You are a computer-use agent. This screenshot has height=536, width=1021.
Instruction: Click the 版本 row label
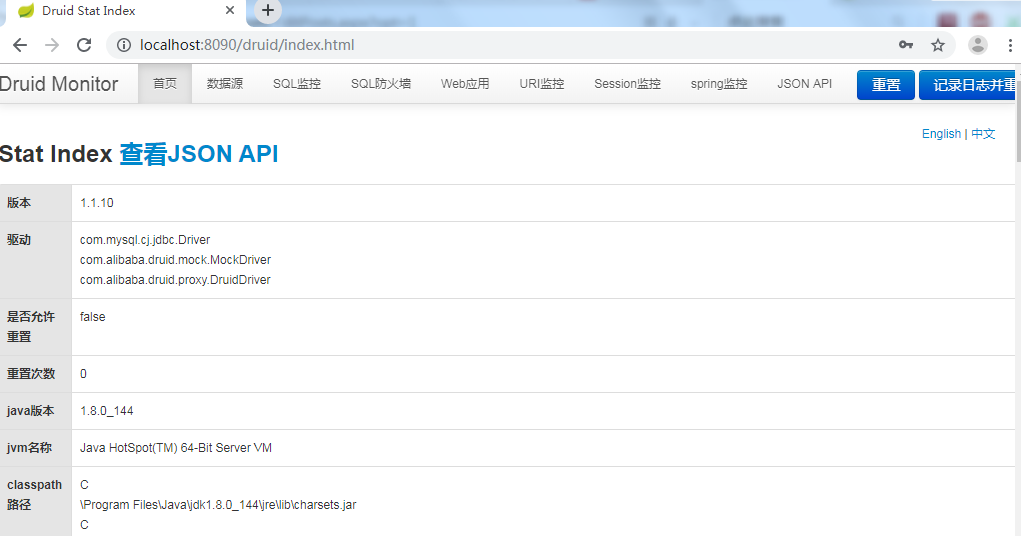coord(19,203)
